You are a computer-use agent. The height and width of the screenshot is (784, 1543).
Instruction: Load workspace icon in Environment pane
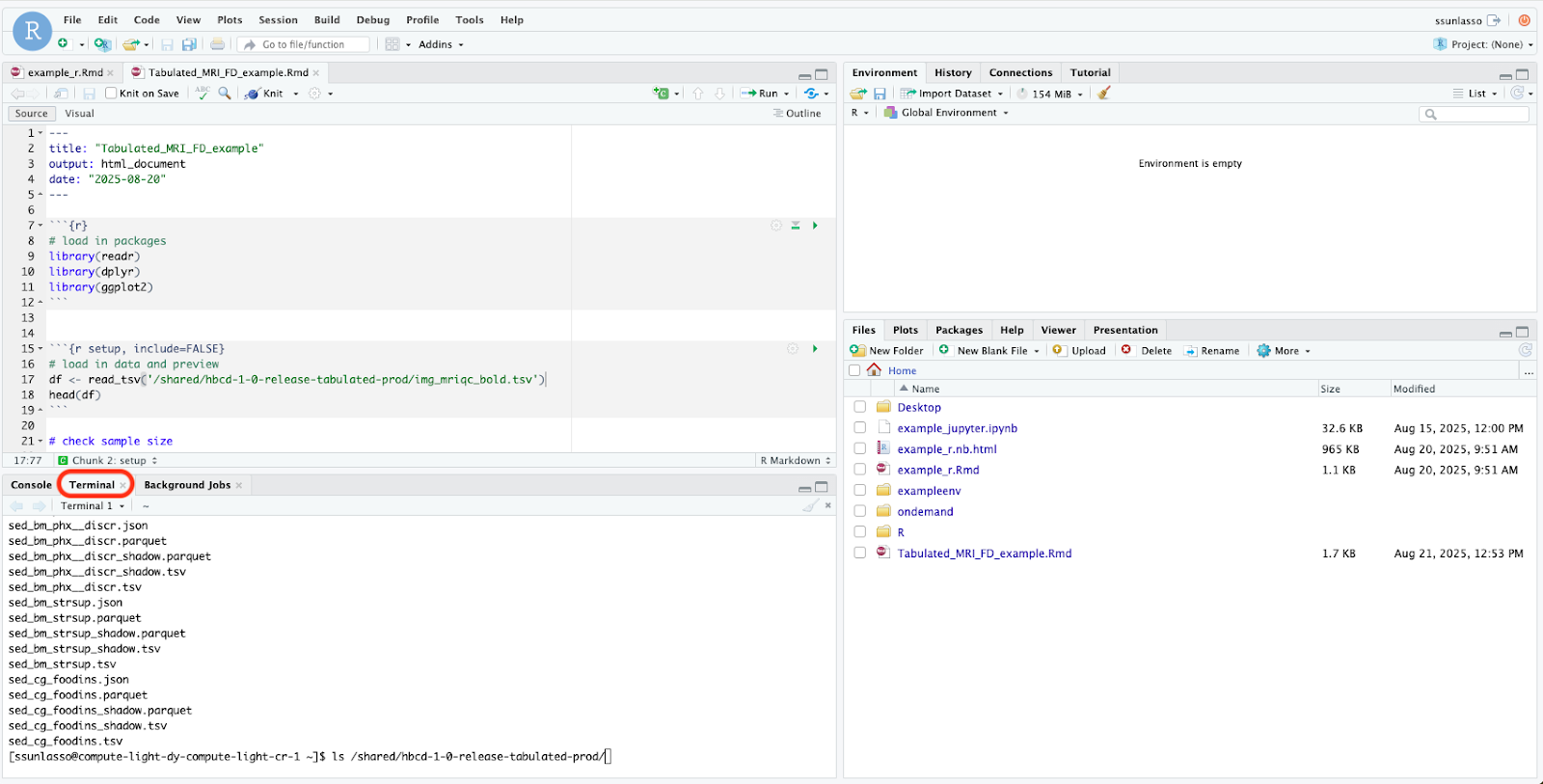tap(858, 94)
